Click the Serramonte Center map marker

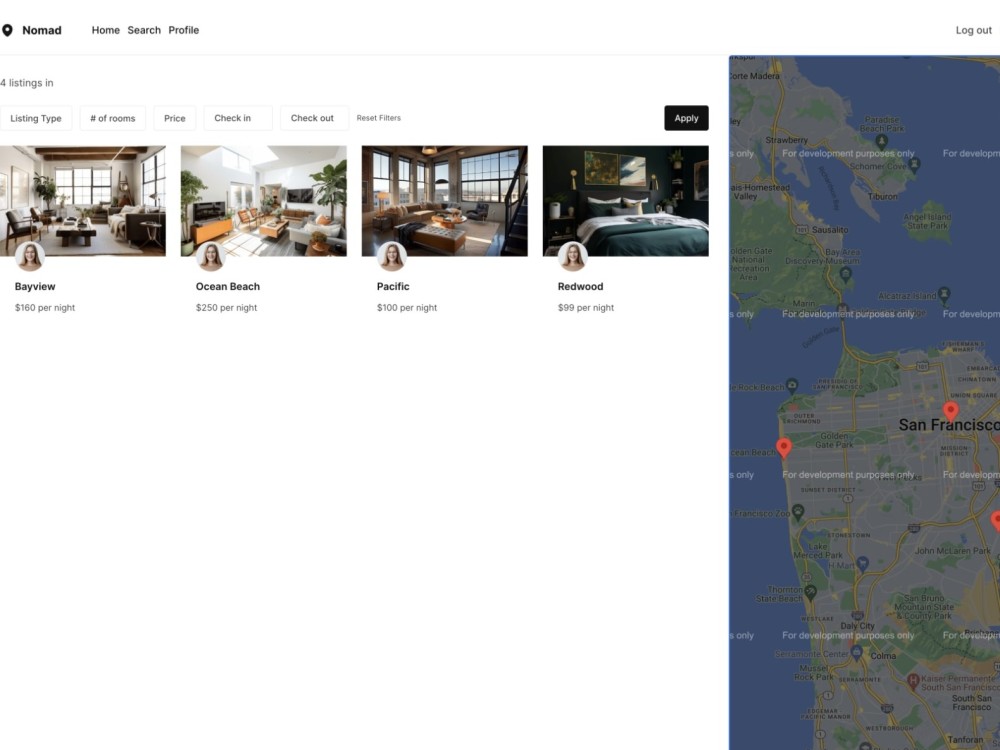click(x=857, y=651)
